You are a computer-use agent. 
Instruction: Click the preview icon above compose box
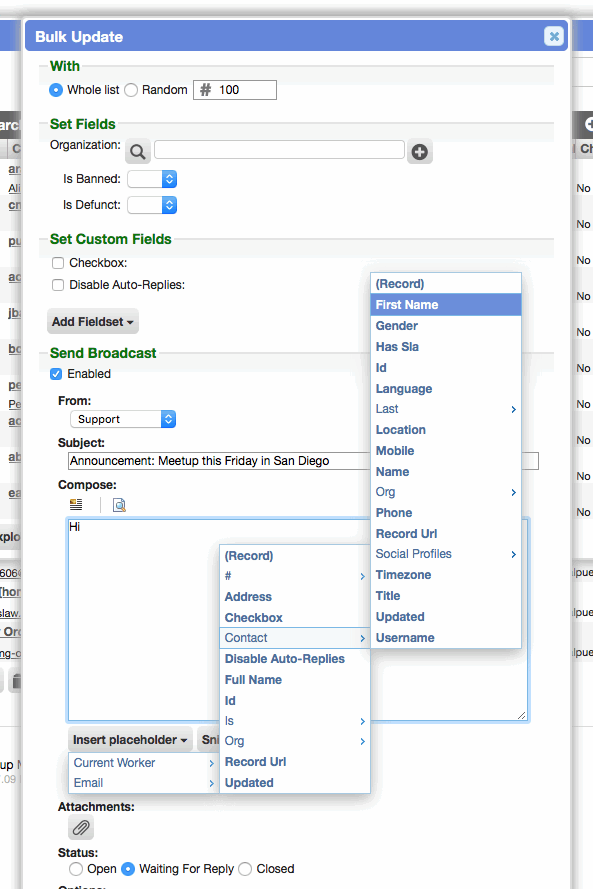[119, 505]
